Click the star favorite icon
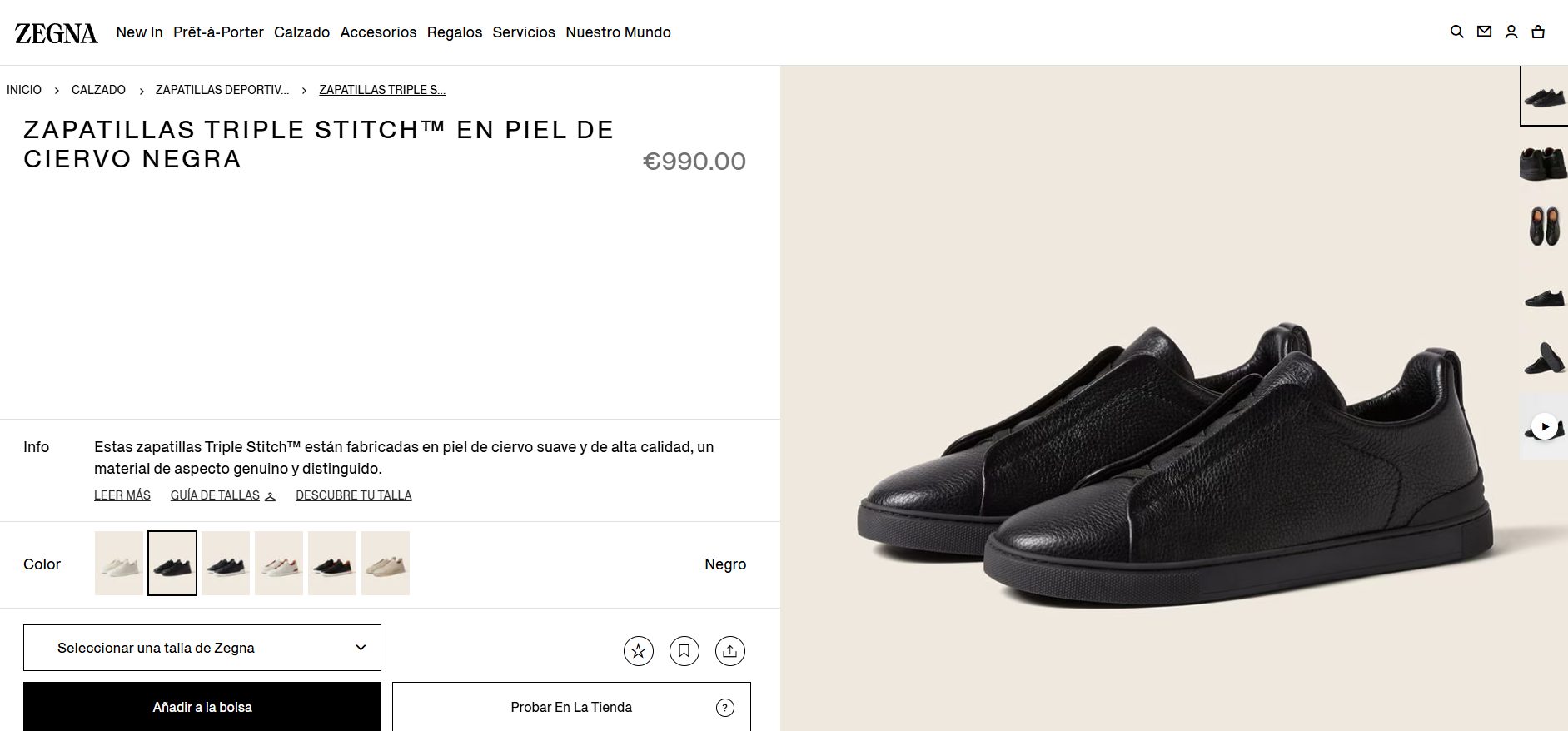 (639, 651)
